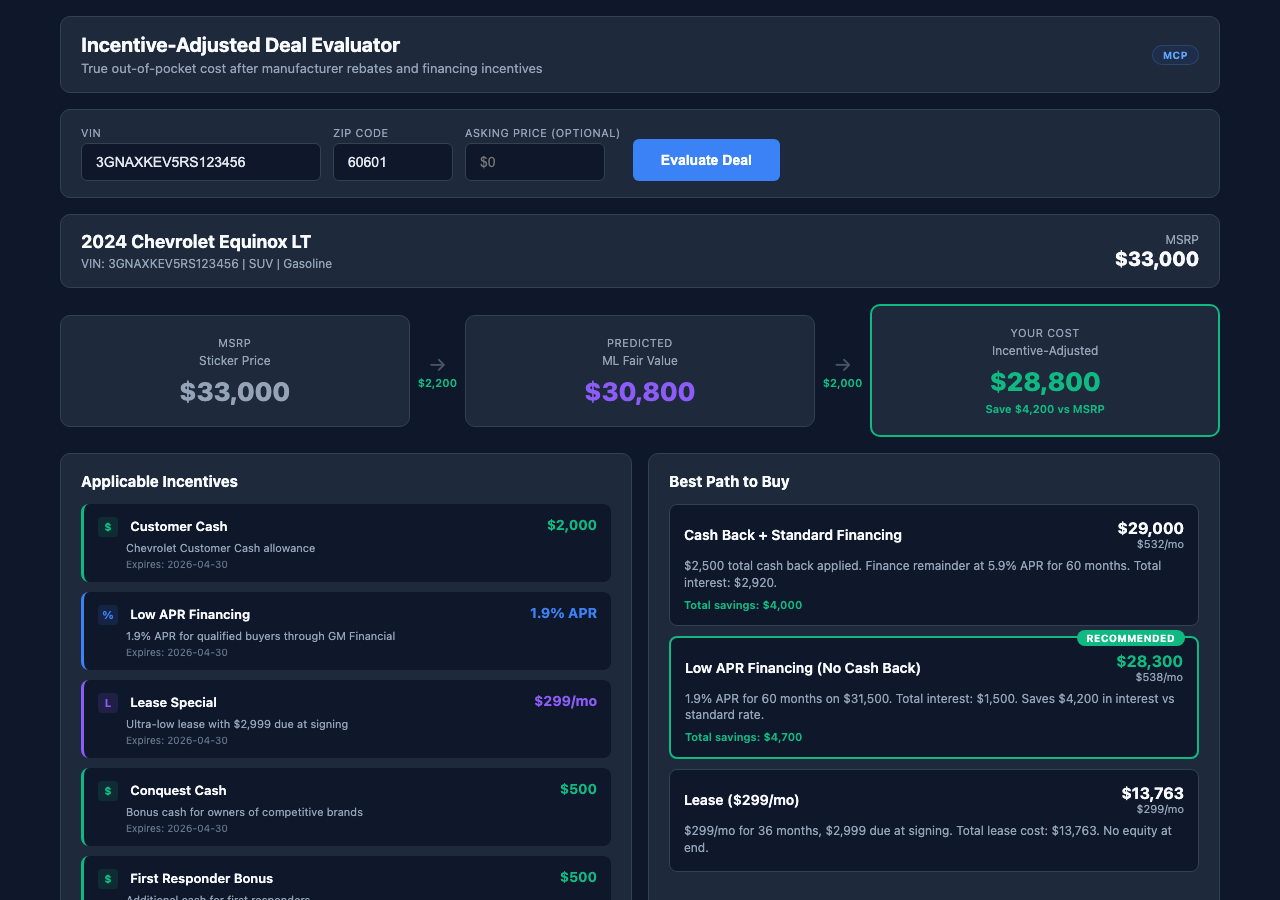Click Total savings: $4,700 text
Image resolution: width=1280 pixels, height=900 pixels.
coord(743,736)
